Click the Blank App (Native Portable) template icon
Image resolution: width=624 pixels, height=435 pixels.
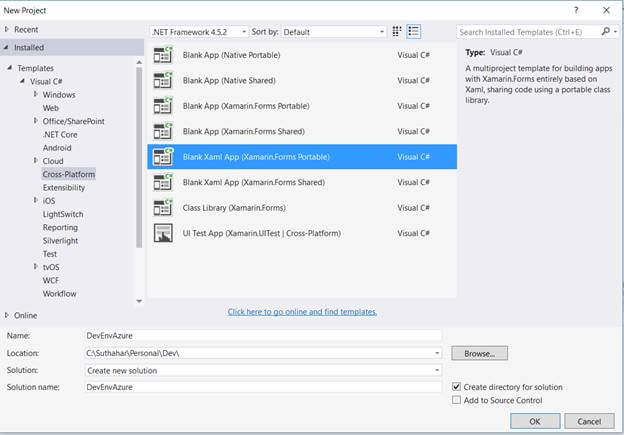[163, 55]
